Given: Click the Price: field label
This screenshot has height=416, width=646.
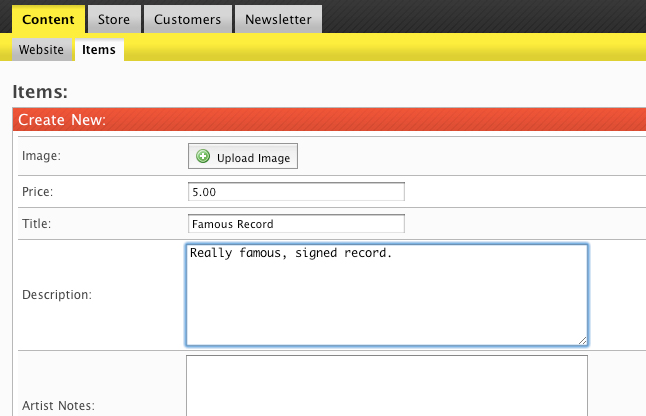Looking at the screenshot, I should point(37,191).
